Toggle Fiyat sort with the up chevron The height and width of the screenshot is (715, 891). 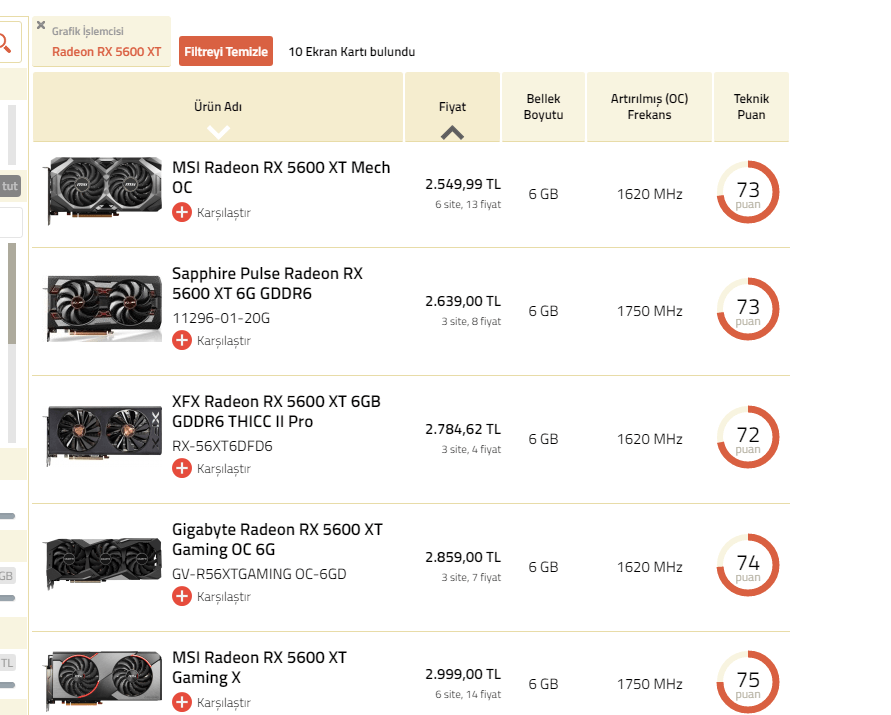point(452,131)
